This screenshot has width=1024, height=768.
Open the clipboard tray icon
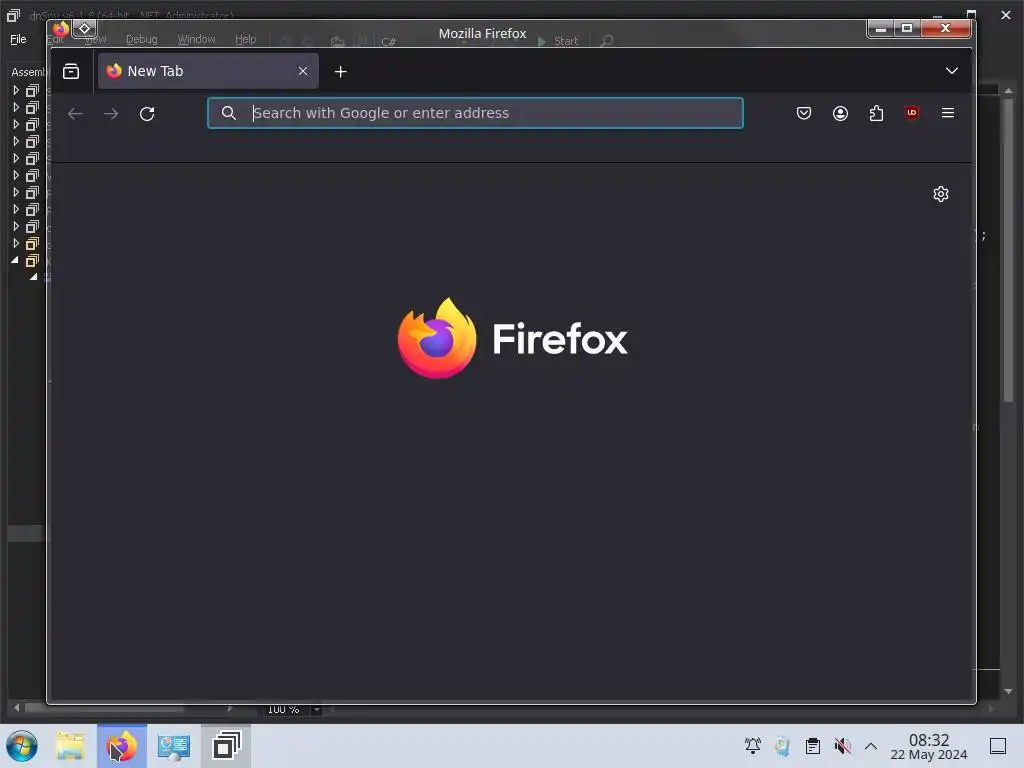812,746
